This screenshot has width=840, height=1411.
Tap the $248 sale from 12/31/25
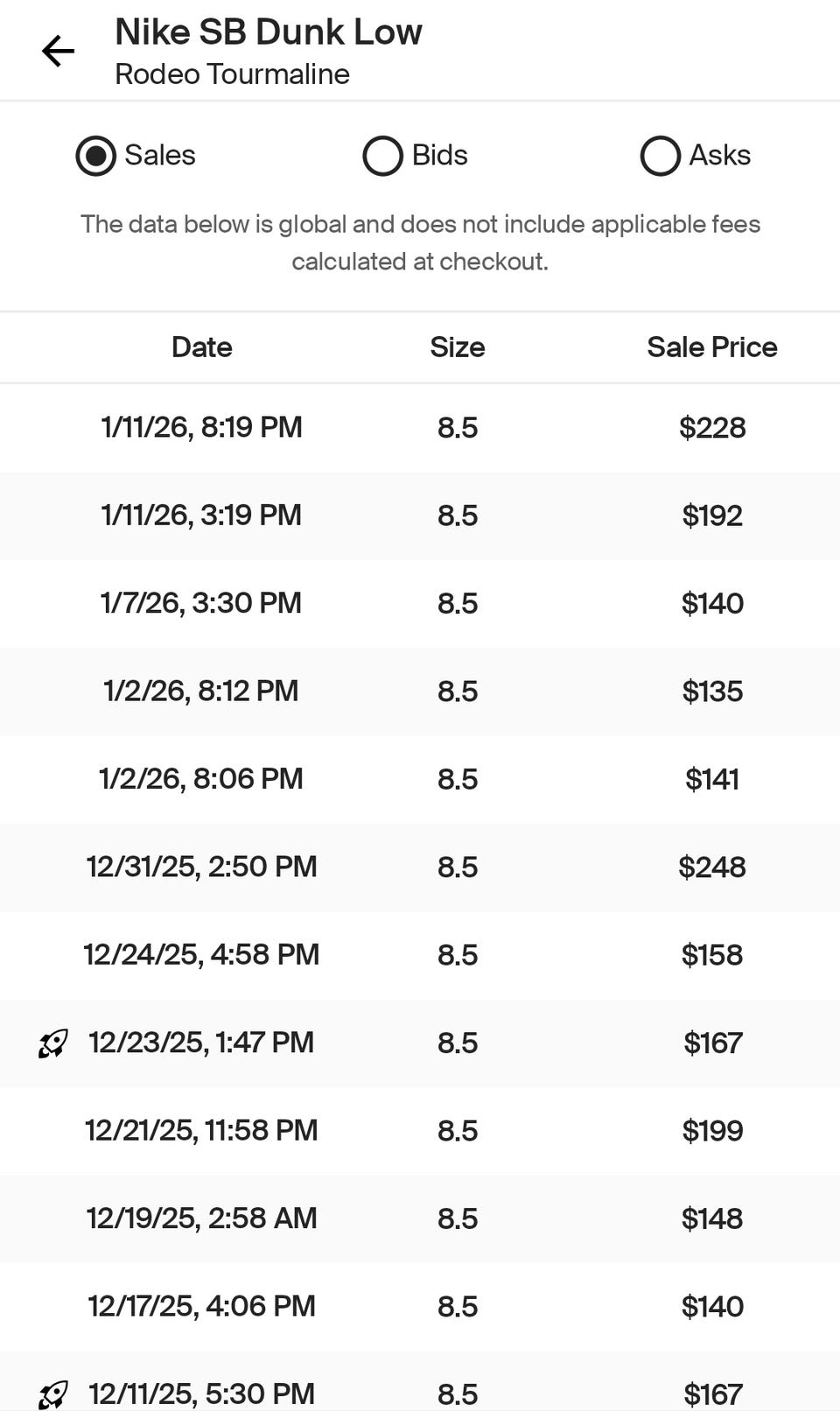point(712,867)
